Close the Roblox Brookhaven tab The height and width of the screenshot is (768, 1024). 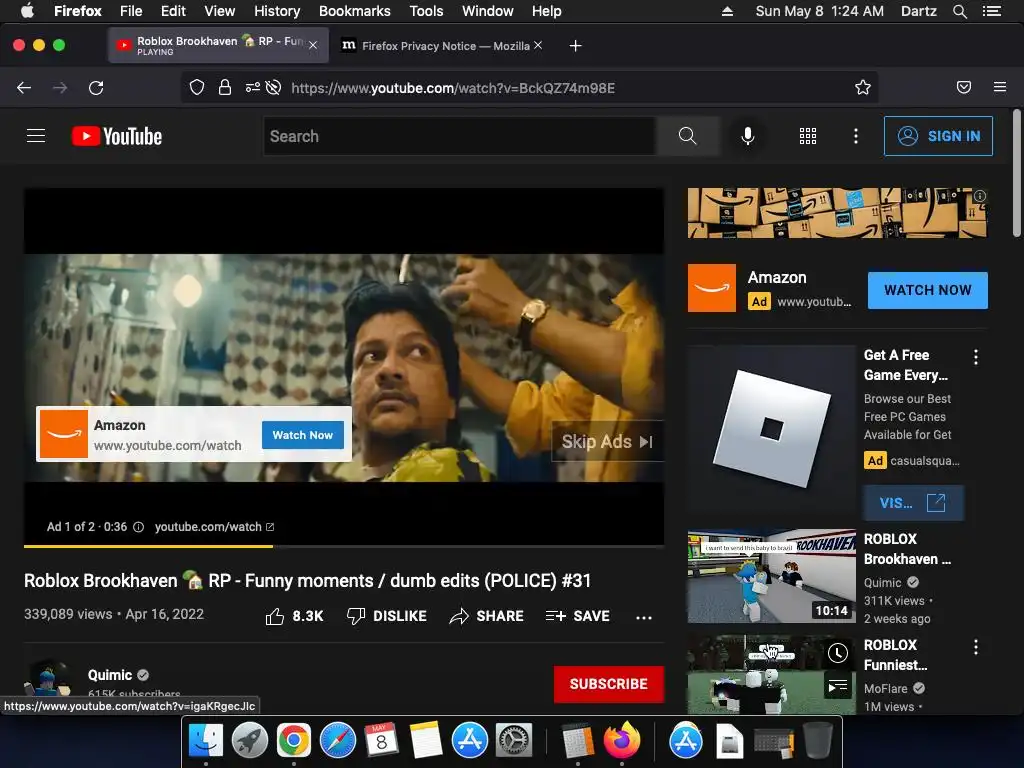(x=313, y=45)
